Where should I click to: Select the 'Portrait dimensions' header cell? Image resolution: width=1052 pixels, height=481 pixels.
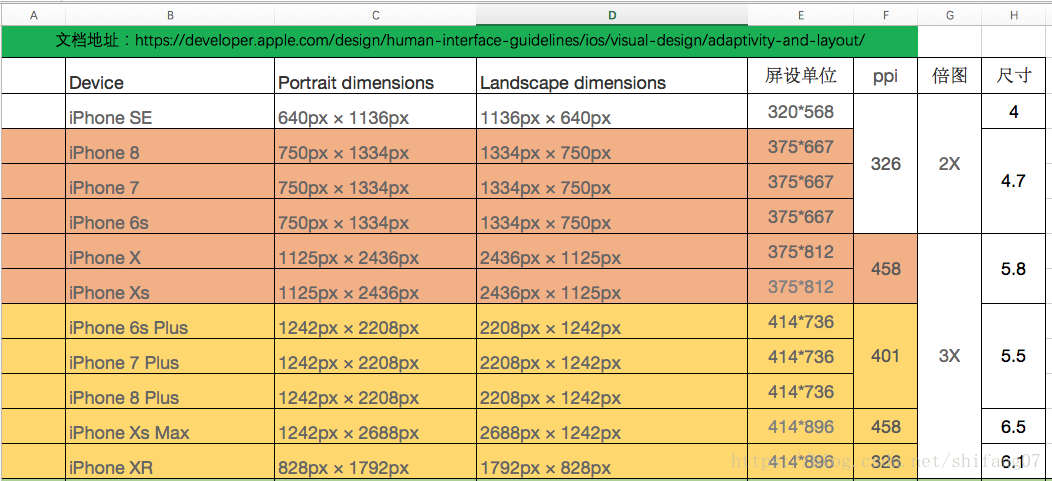point(376,76)
